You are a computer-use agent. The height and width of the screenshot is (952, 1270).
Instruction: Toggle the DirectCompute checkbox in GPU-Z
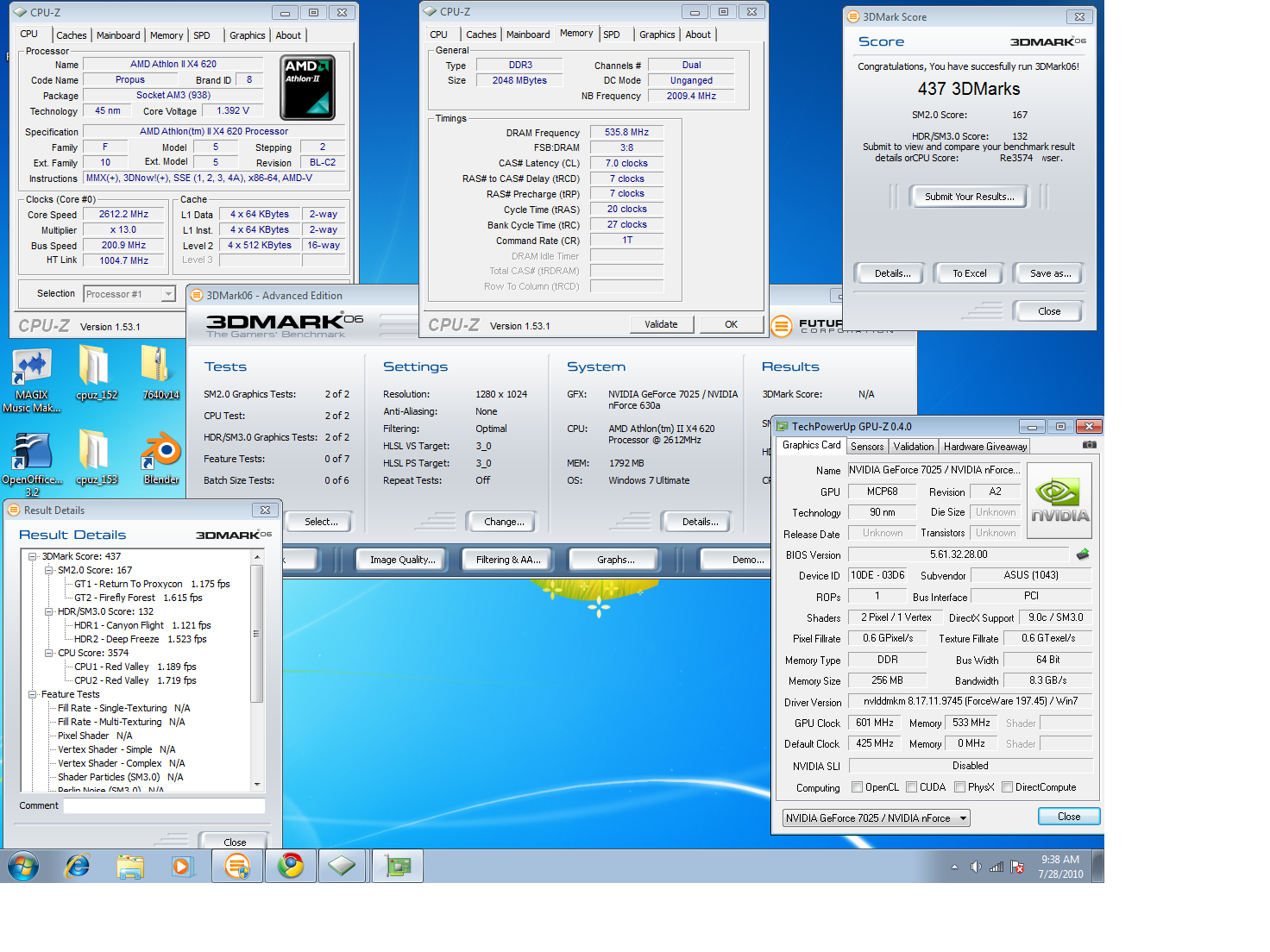(x=1007, y=787)
